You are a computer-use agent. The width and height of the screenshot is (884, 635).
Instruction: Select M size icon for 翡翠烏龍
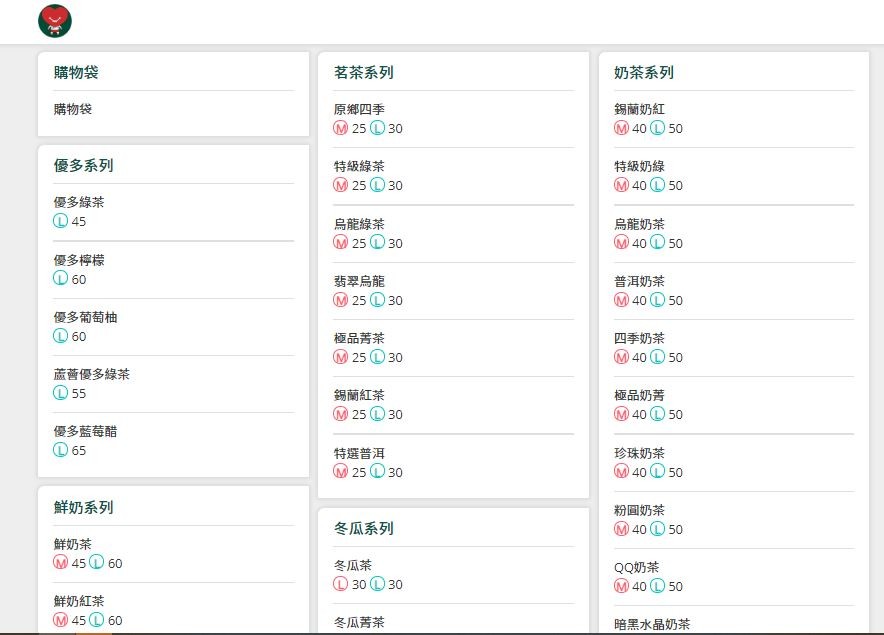coord(341,301)
